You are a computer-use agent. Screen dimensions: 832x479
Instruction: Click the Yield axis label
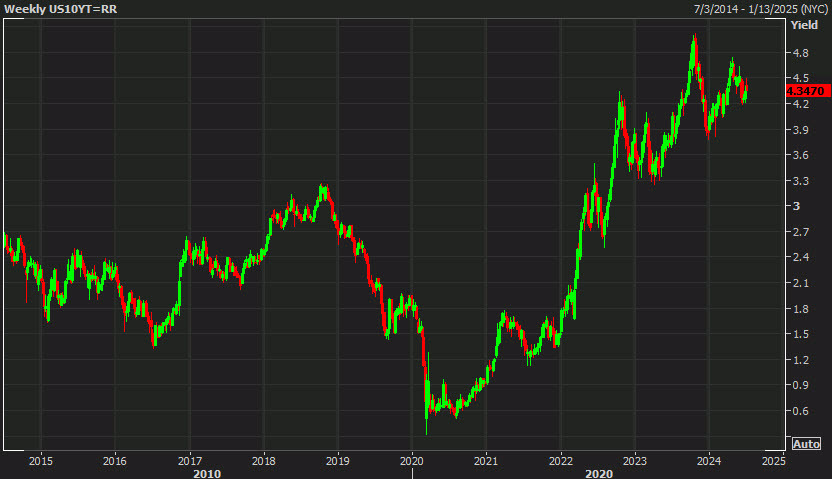[804, 25]
